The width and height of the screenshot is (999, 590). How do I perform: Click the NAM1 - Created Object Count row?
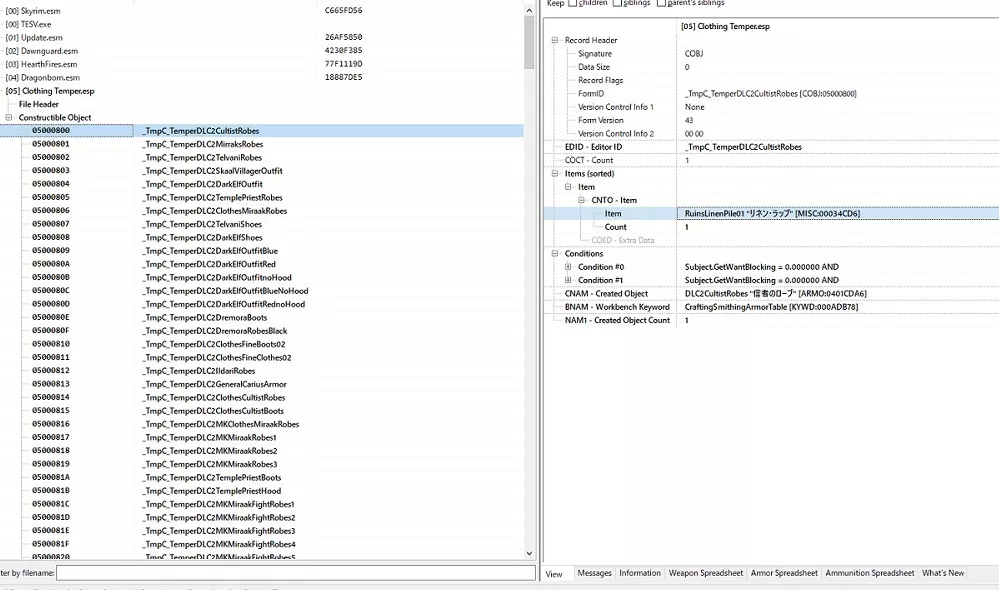coord(771,320)
